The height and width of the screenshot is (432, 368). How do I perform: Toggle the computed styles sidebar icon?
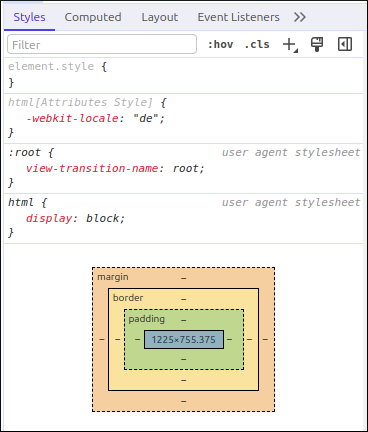345,44
